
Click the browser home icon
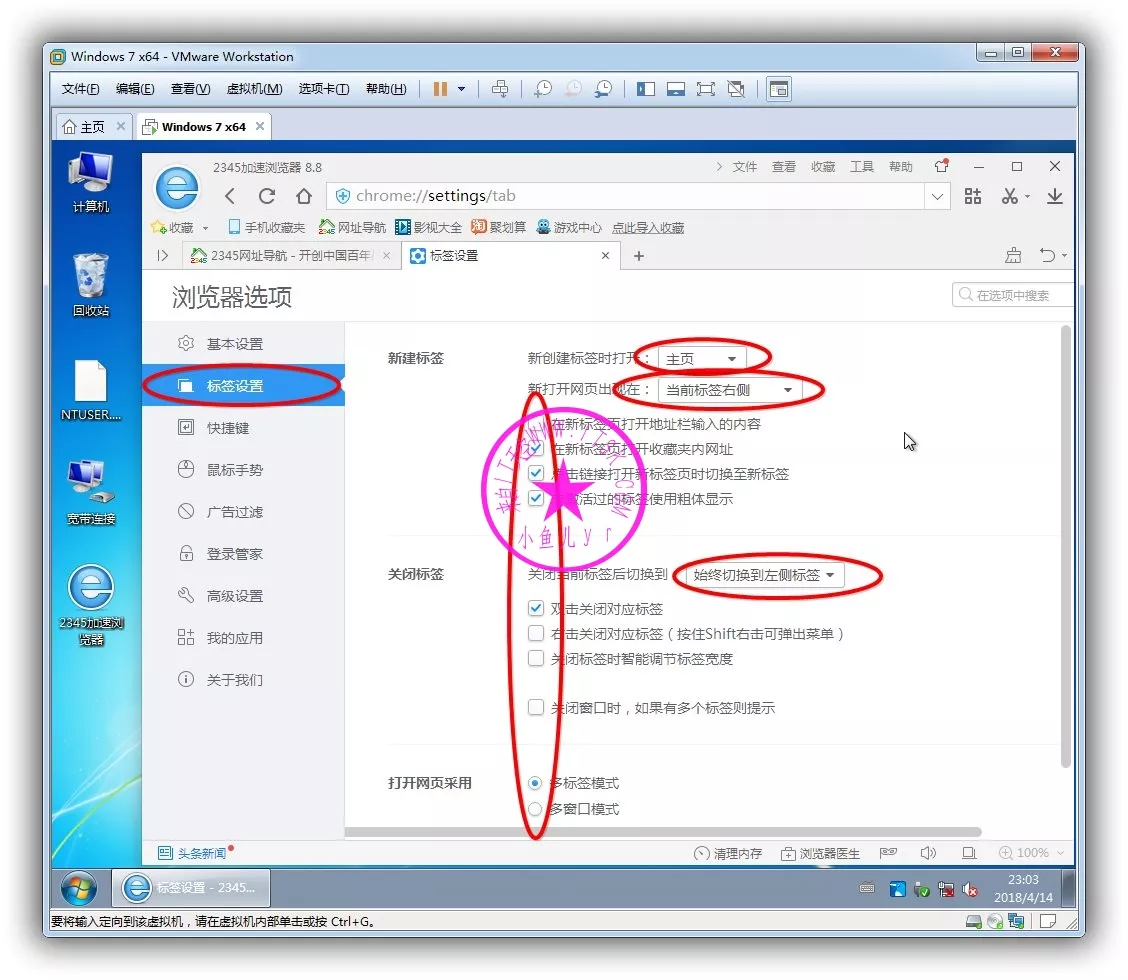coord(304,196)
